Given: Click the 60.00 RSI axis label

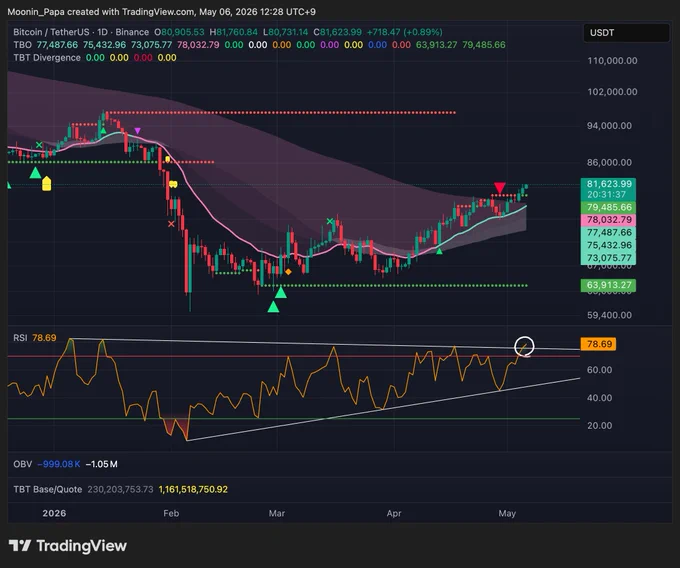Looking at the screenshot, I should pyautogui.click(x=599, y=370).
